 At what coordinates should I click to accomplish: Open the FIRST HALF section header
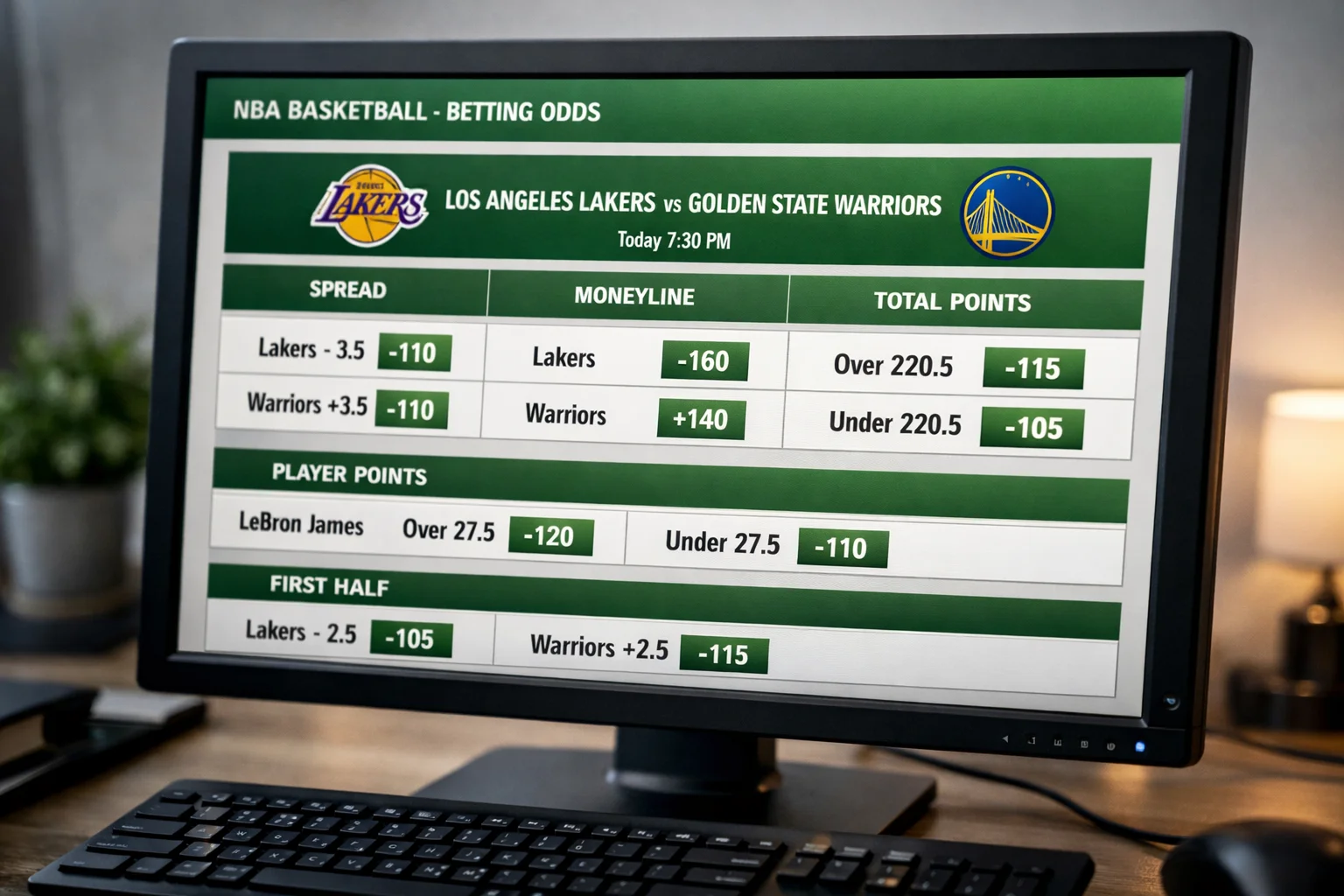pyautogui.click(x=329, y=586)
